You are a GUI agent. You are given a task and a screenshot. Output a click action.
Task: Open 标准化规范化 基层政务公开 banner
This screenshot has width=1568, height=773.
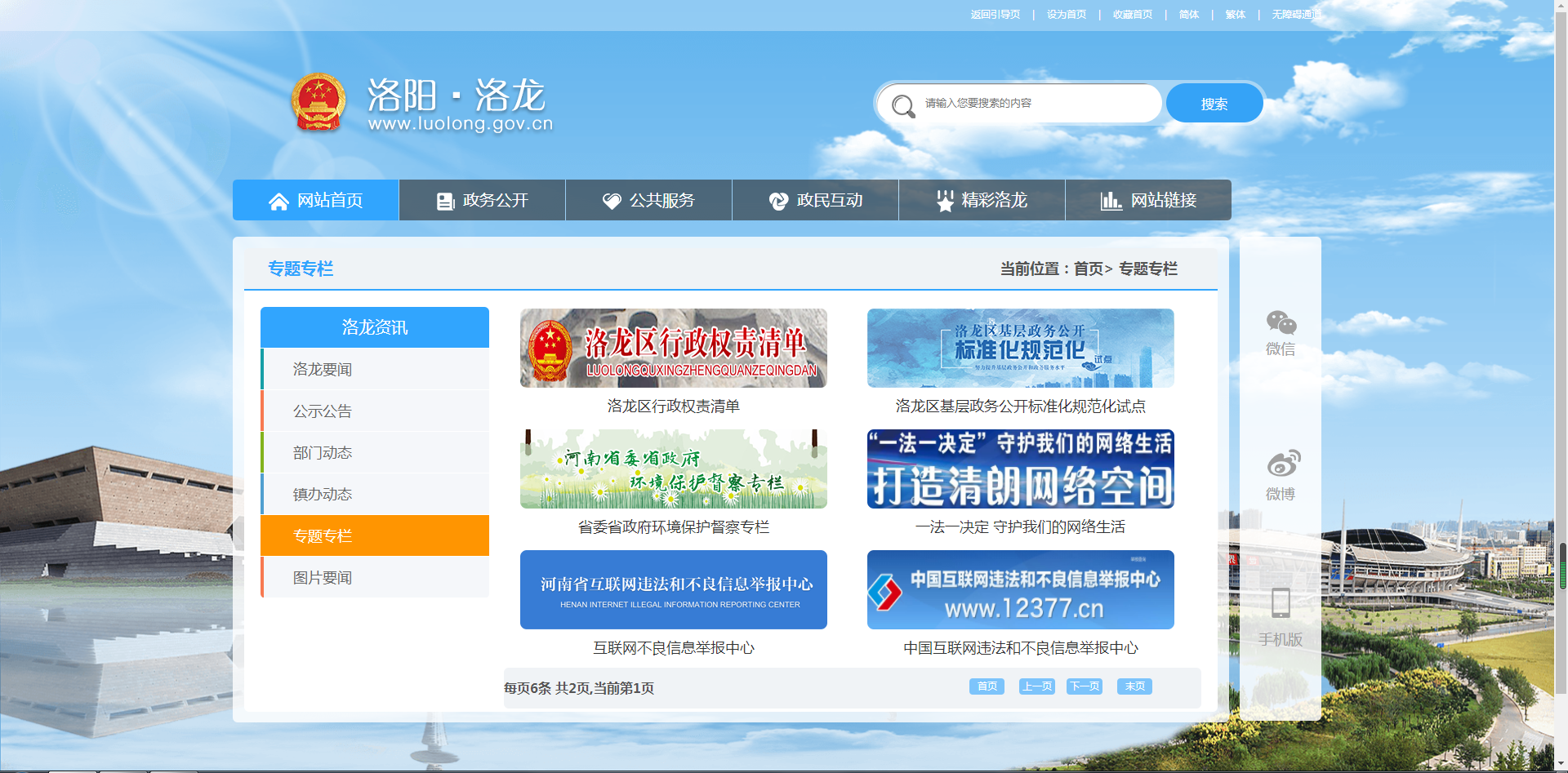(1021, 348)
